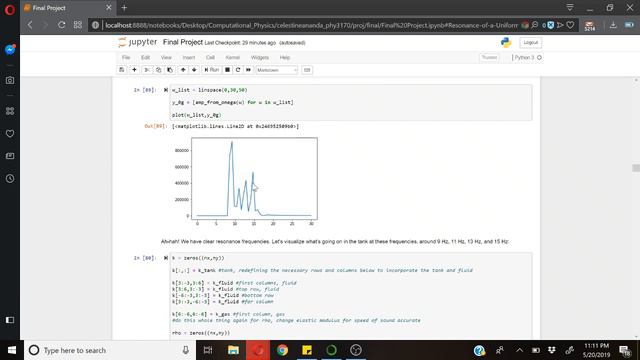Viewport: 640px width, 360px height.
Task: Open the Widgets menu in Jupyter
Action: pos(260,58)
